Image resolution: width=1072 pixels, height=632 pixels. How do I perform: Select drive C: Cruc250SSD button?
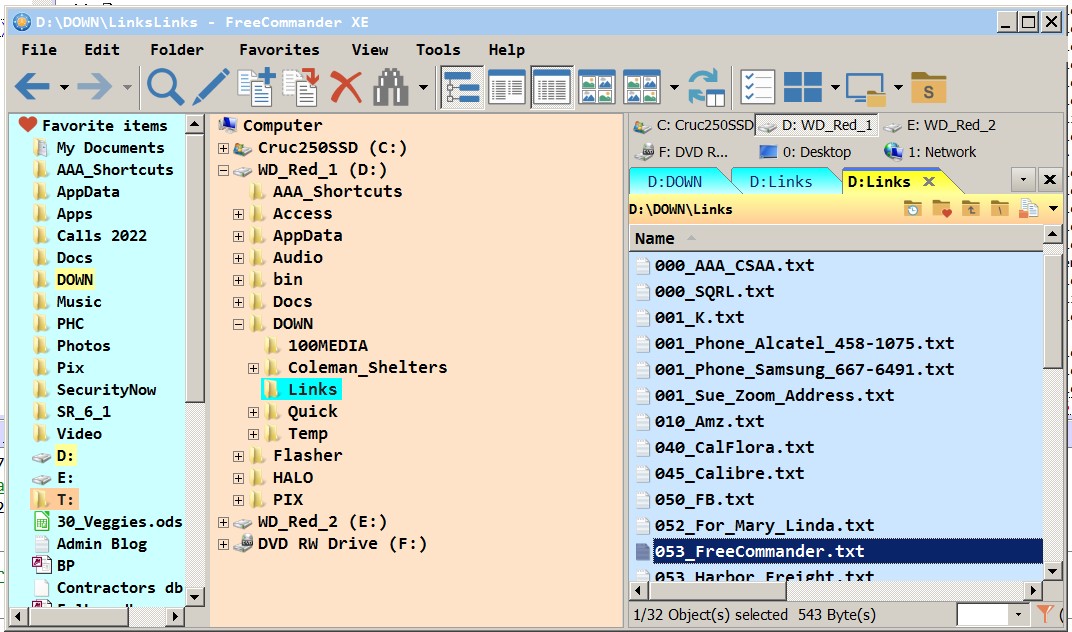click(x=693, y=126)
